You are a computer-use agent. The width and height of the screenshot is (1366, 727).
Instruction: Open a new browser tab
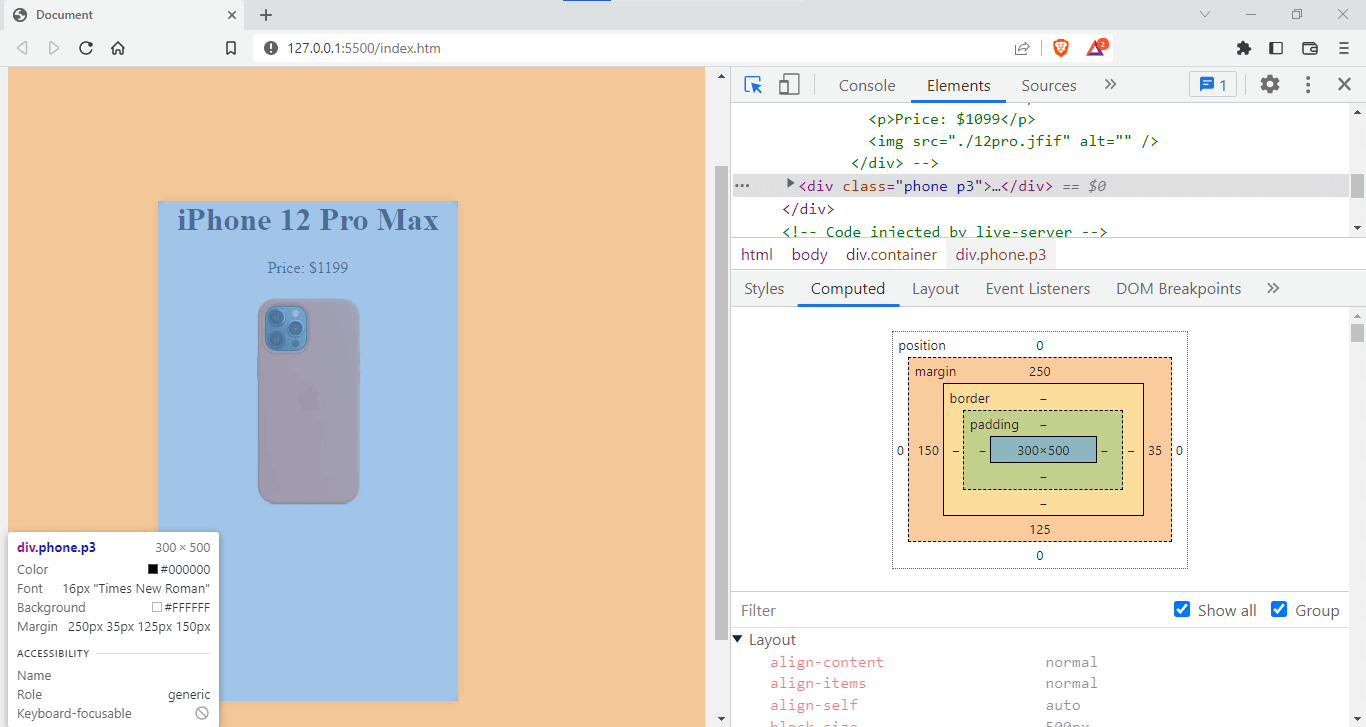coord(266,15)
